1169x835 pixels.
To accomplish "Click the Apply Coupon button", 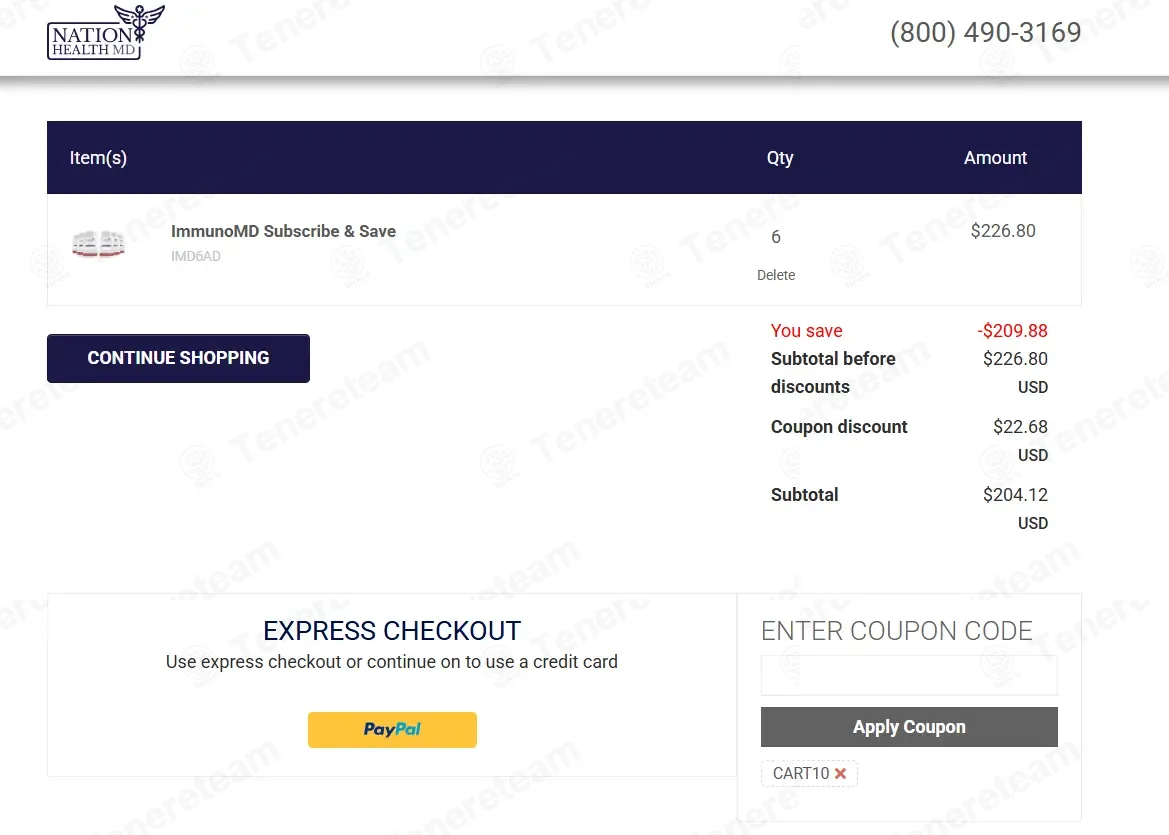I will click(x=909, y=727).
